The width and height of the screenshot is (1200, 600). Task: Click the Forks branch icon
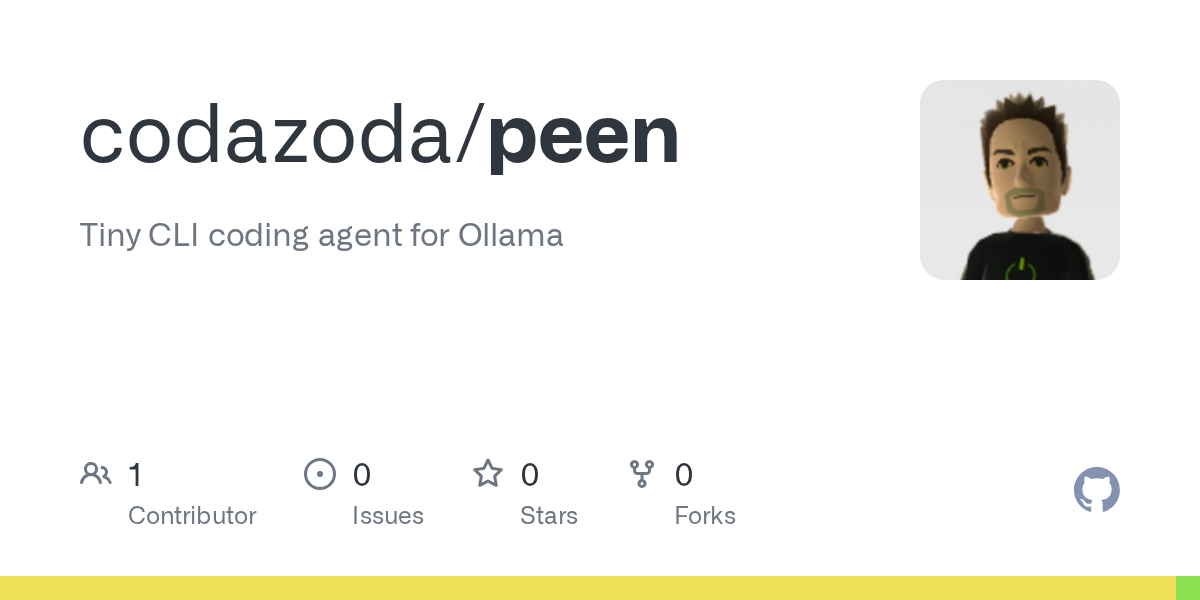[641, 474]
